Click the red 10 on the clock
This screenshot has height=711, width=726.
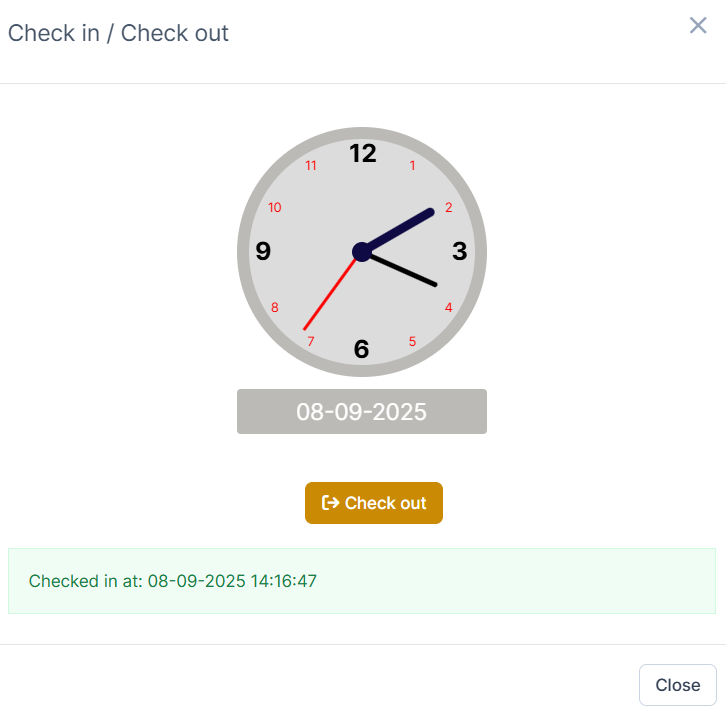pos(275,208)
